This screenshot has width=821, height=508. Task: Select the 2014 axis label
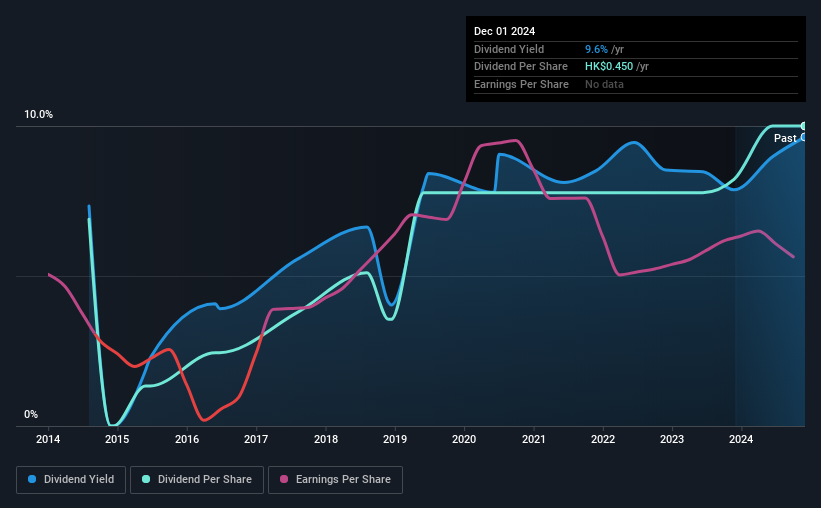click(48, 439)
